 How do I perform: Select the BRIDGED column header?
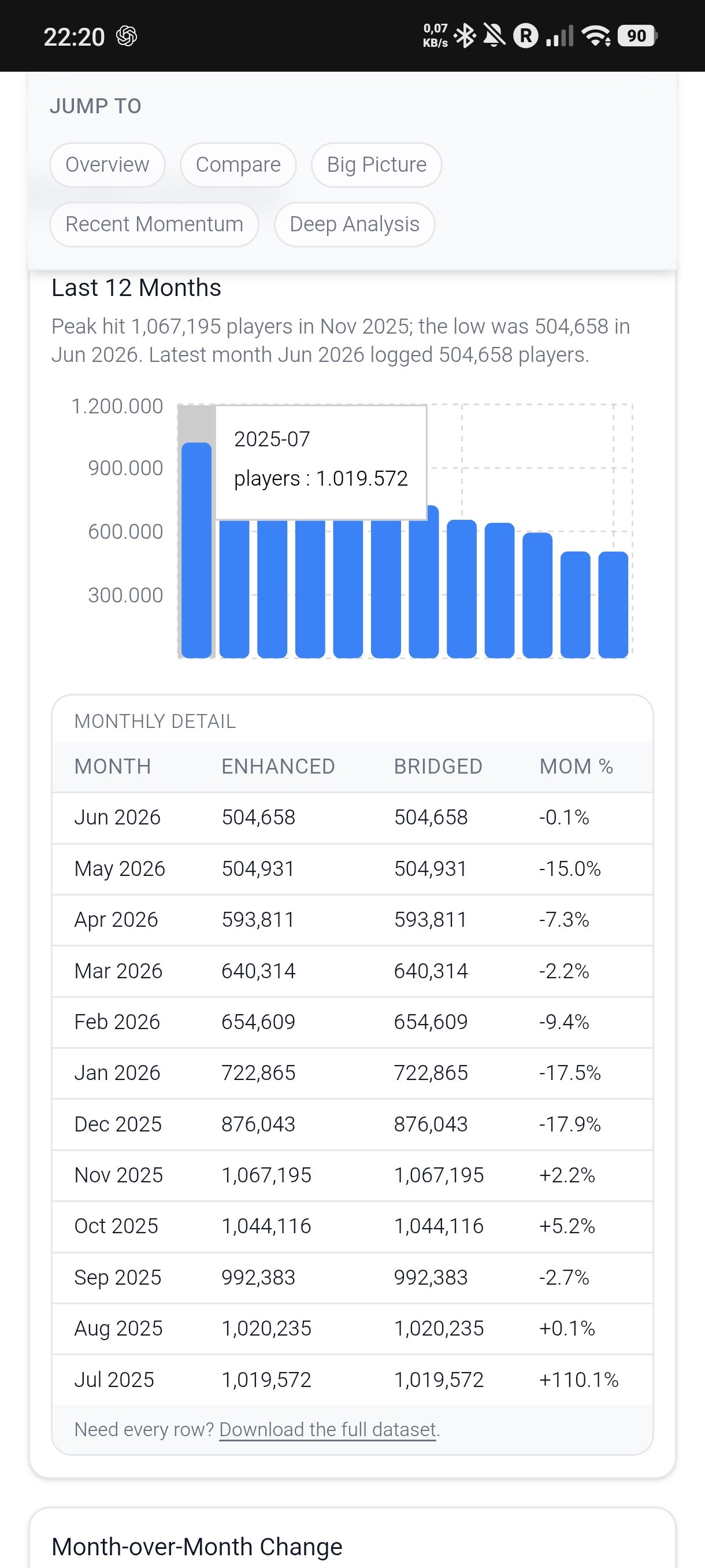coord(438,766)
